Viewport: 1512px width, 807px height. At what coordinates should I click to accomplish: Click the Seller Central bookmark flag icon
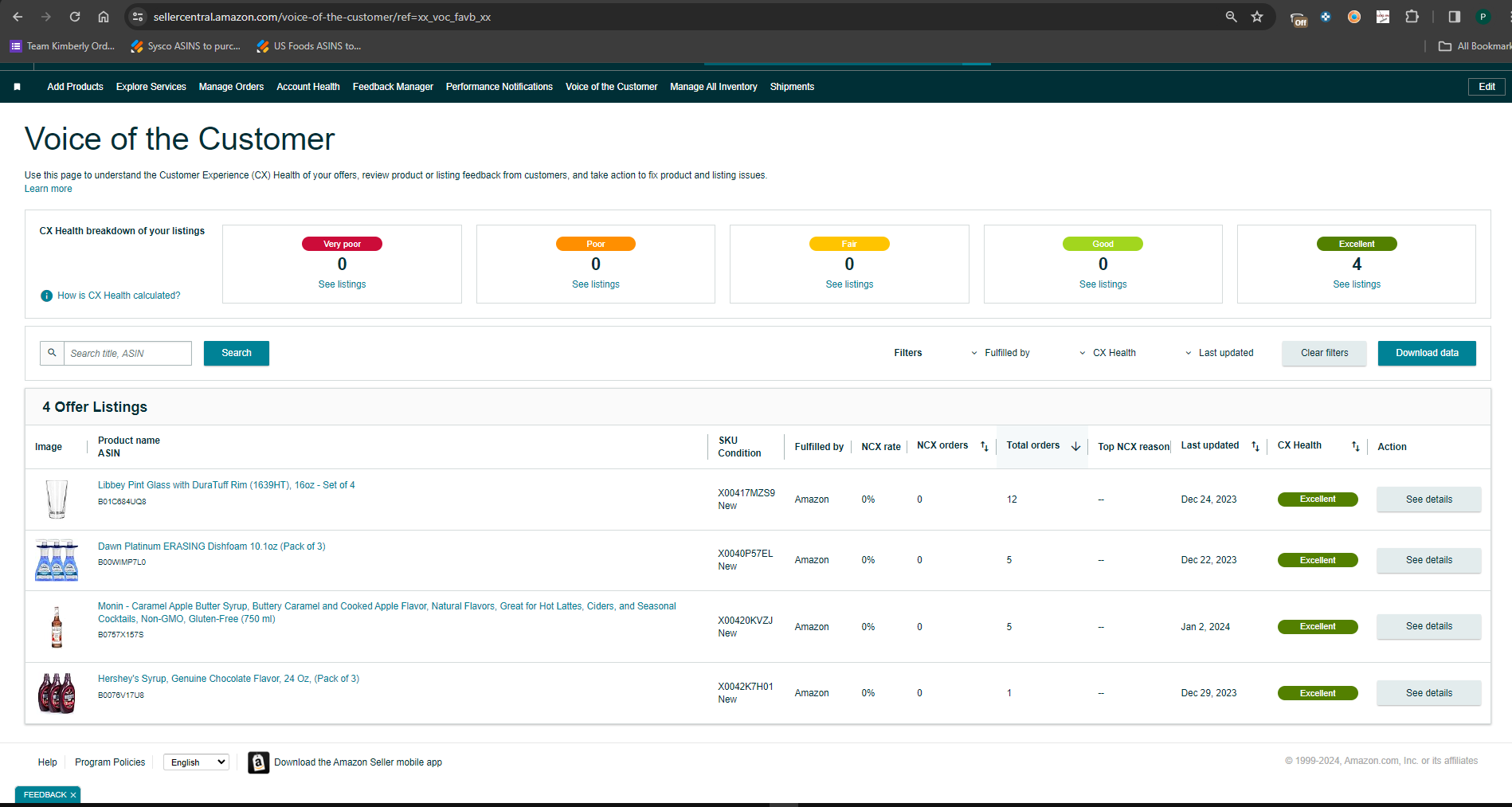point(17,87)
